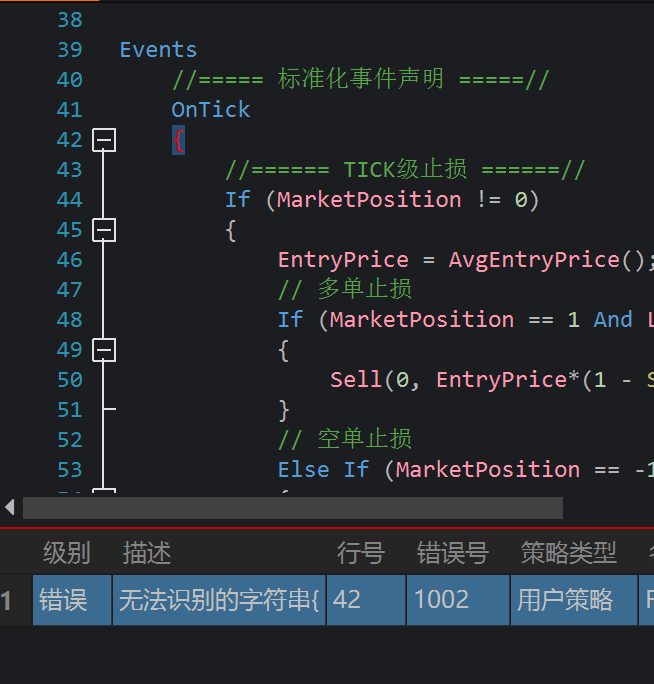Place cursor on OnTick keyword
This screenshot has height=684, width=654.
pos(211,110)
